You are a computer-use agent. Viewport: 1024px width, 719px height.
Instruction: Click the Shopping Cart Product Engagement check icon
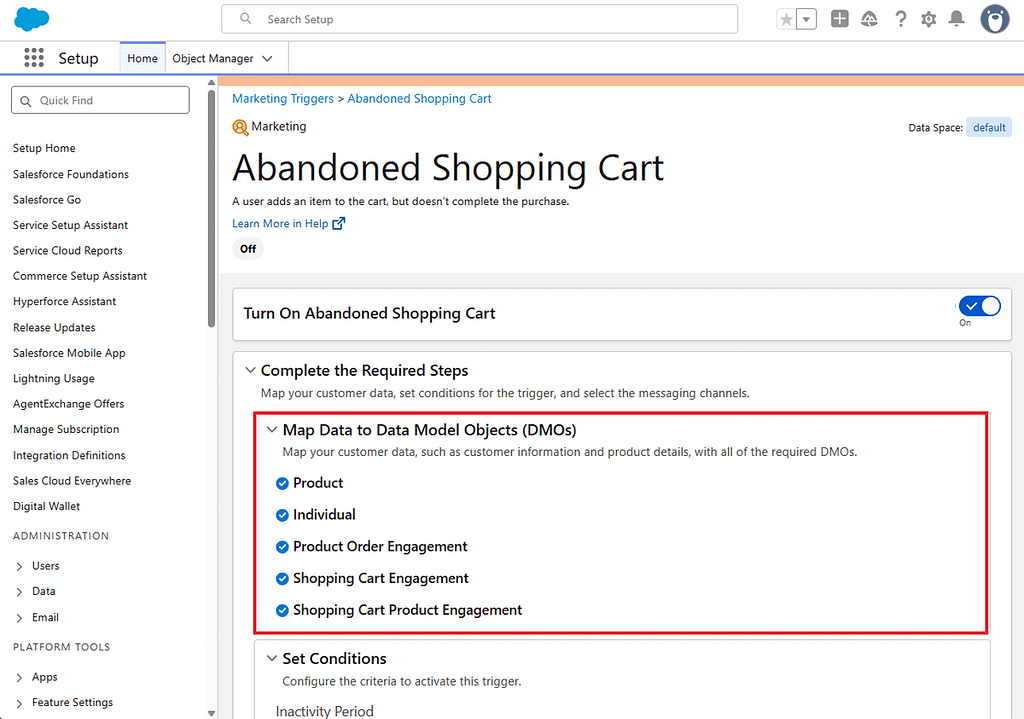282,611
